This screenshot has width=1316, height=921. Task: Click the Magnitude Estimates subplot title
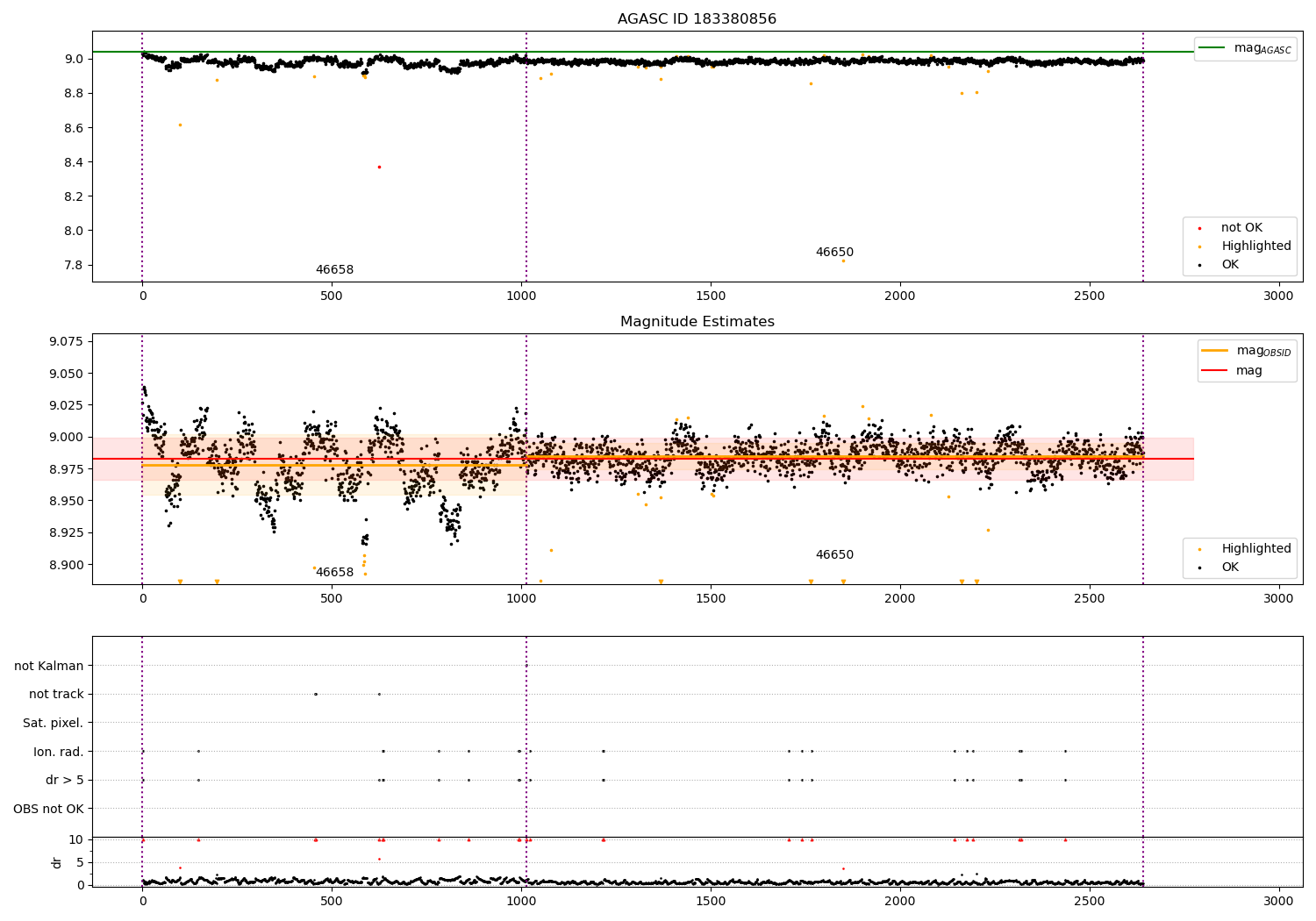[697, 322]
